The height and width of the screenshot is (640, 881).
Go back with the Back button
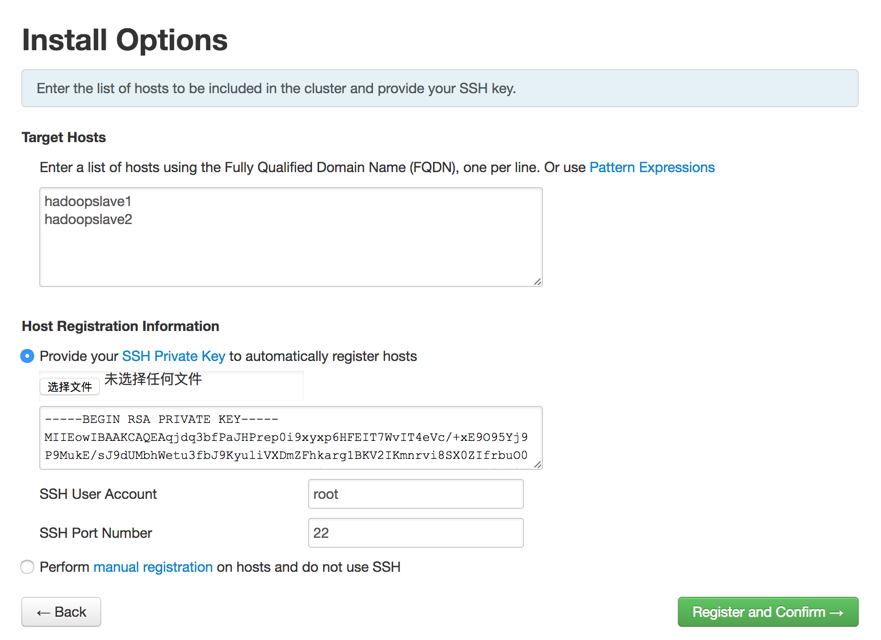click(x=61, y=612)
